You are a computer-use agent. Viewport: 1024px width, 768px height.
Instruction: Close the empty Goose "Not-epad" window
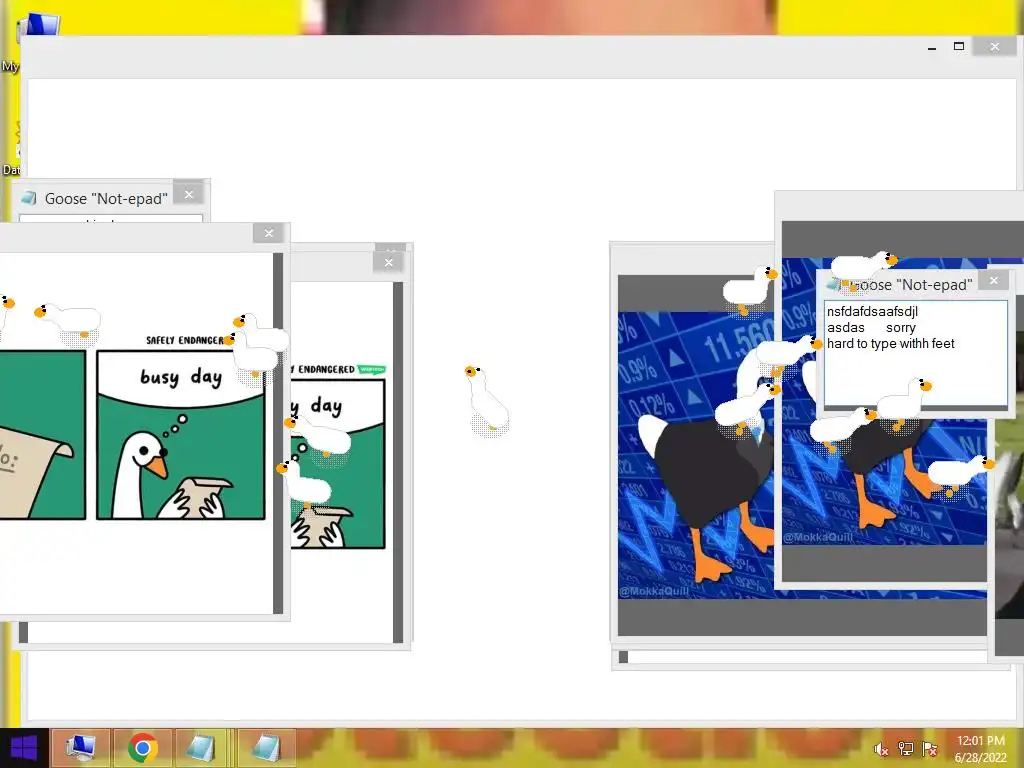pos(189,195)
